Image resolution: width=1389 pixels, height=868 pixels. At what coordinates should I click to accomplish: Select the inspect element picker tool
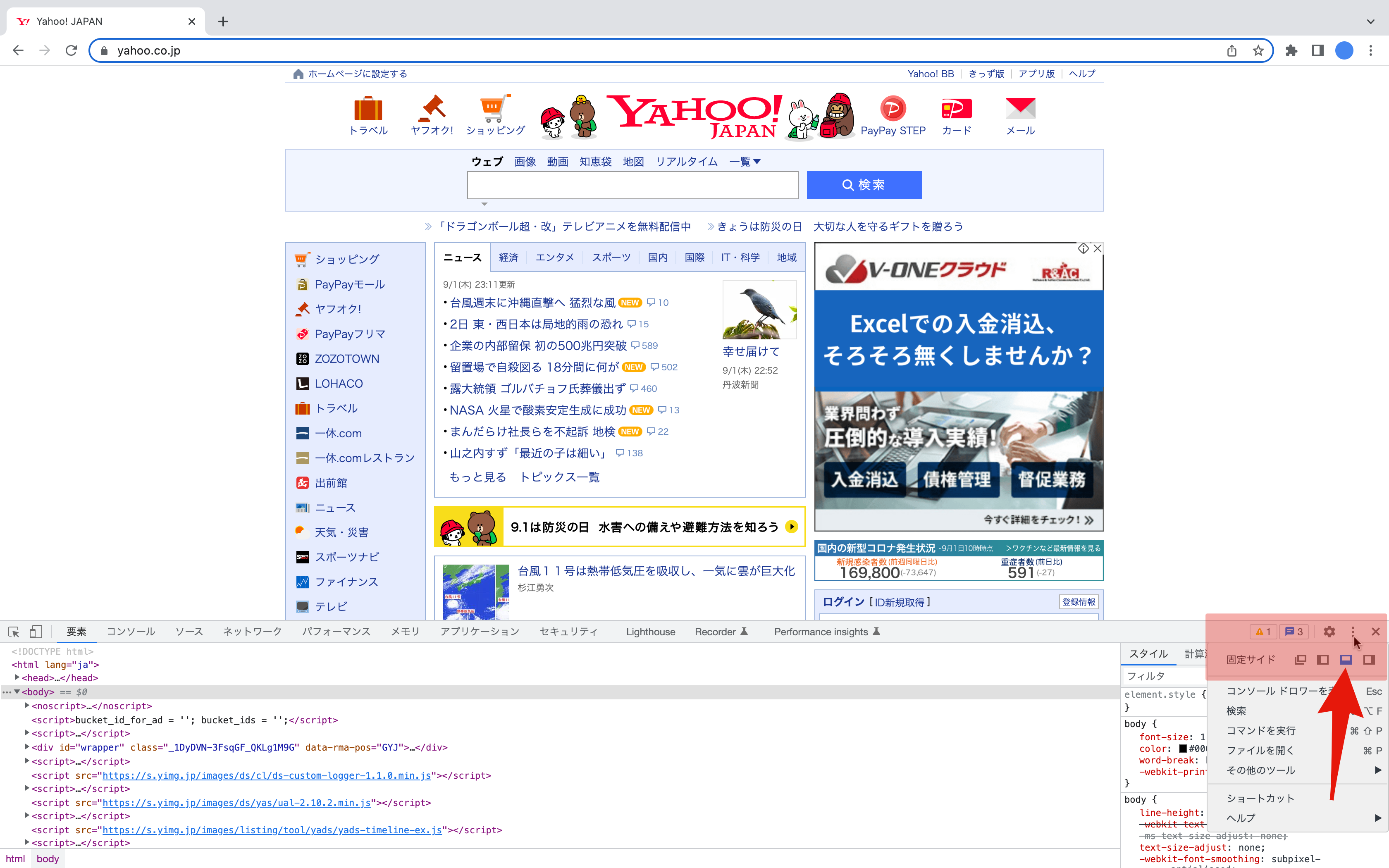point(14,632)
